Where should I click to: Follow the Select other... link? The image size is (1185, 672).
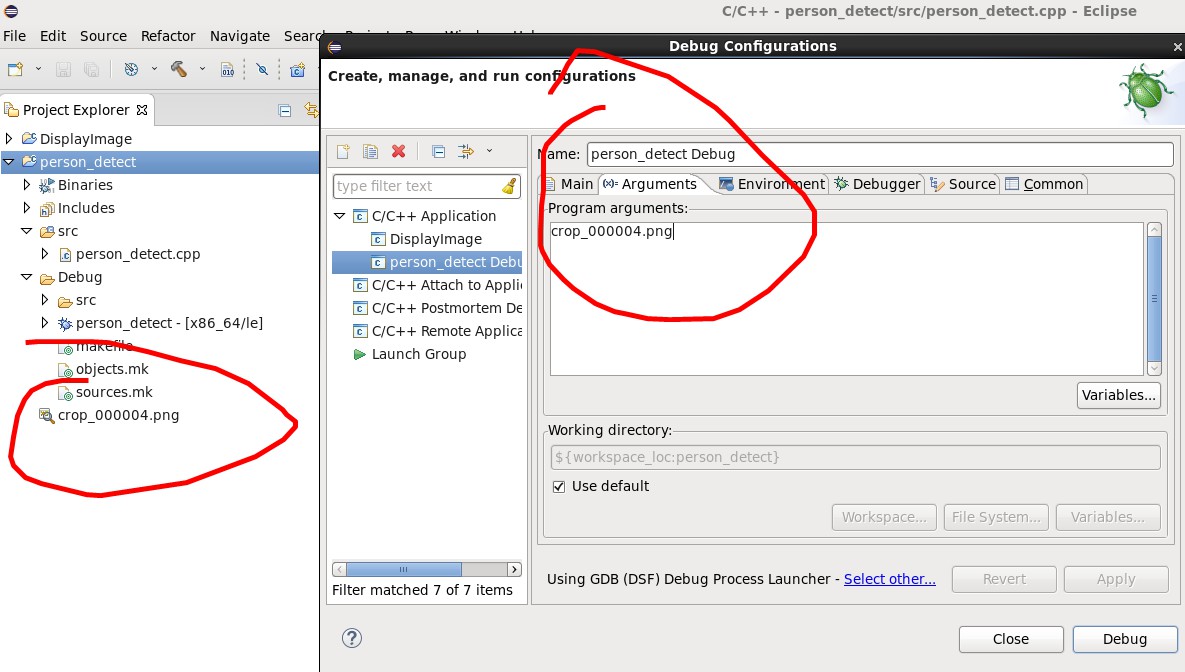889,579
